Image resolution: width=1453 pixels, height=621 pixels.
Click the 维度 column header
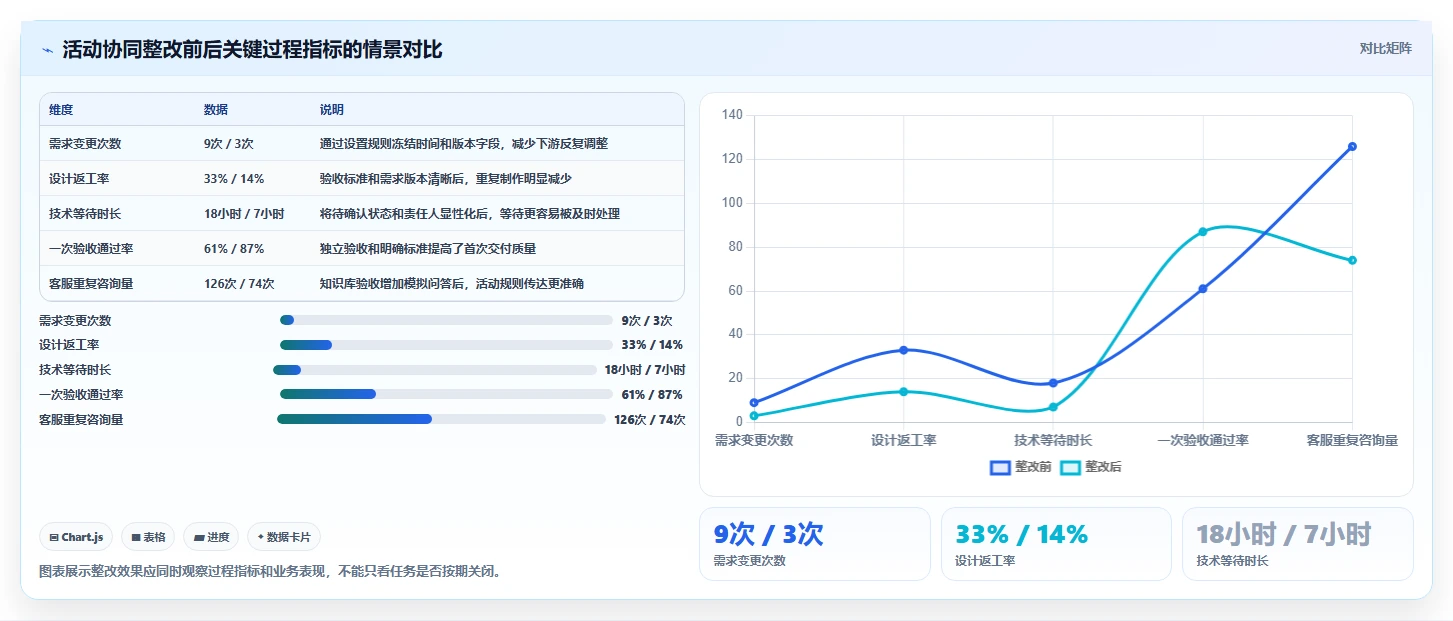coord(61,110)
